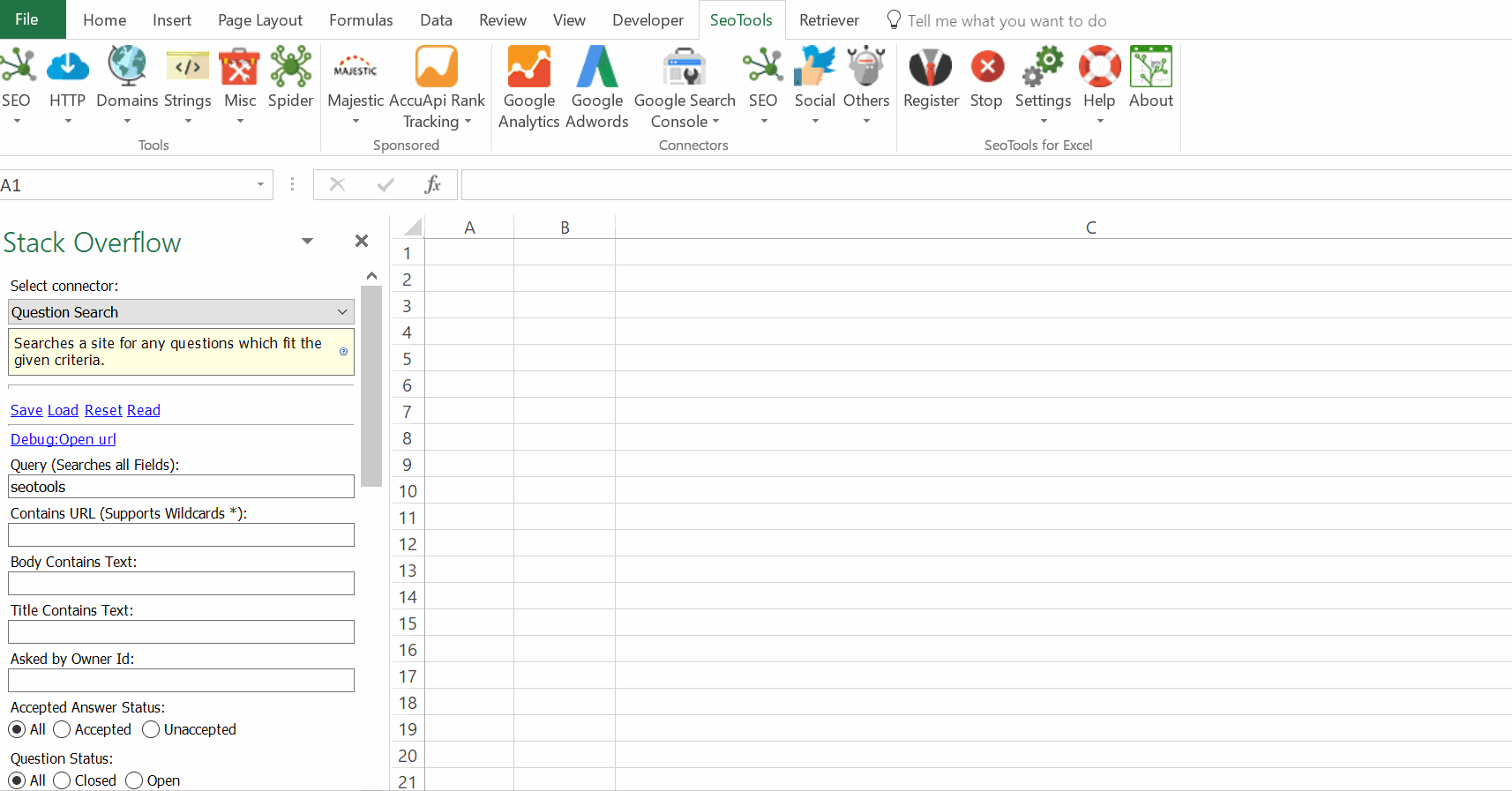Click the About icon
This screenshot has width=1512, height=791.
(x=1151, y=67)
